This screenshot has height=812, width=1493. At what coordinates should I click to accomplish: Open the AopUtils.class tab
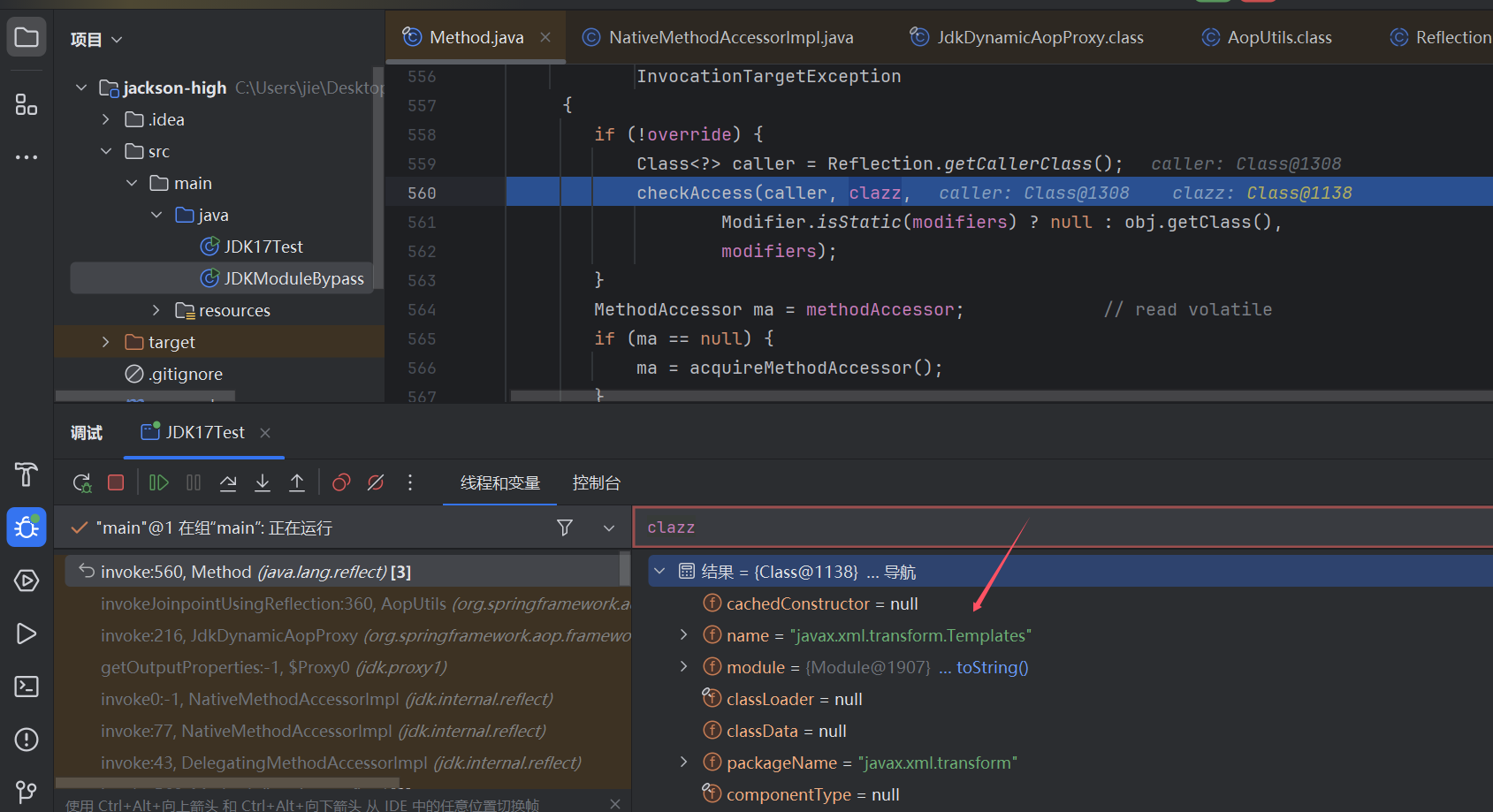click(1267, 37)
